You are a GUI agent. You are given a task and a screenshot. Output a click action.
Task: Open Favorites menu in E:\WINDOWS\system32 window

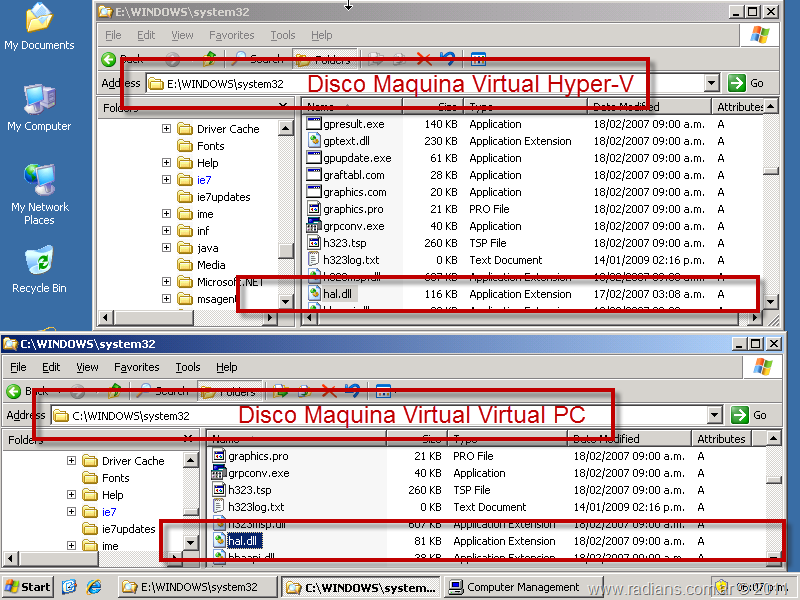coord(231,35)
